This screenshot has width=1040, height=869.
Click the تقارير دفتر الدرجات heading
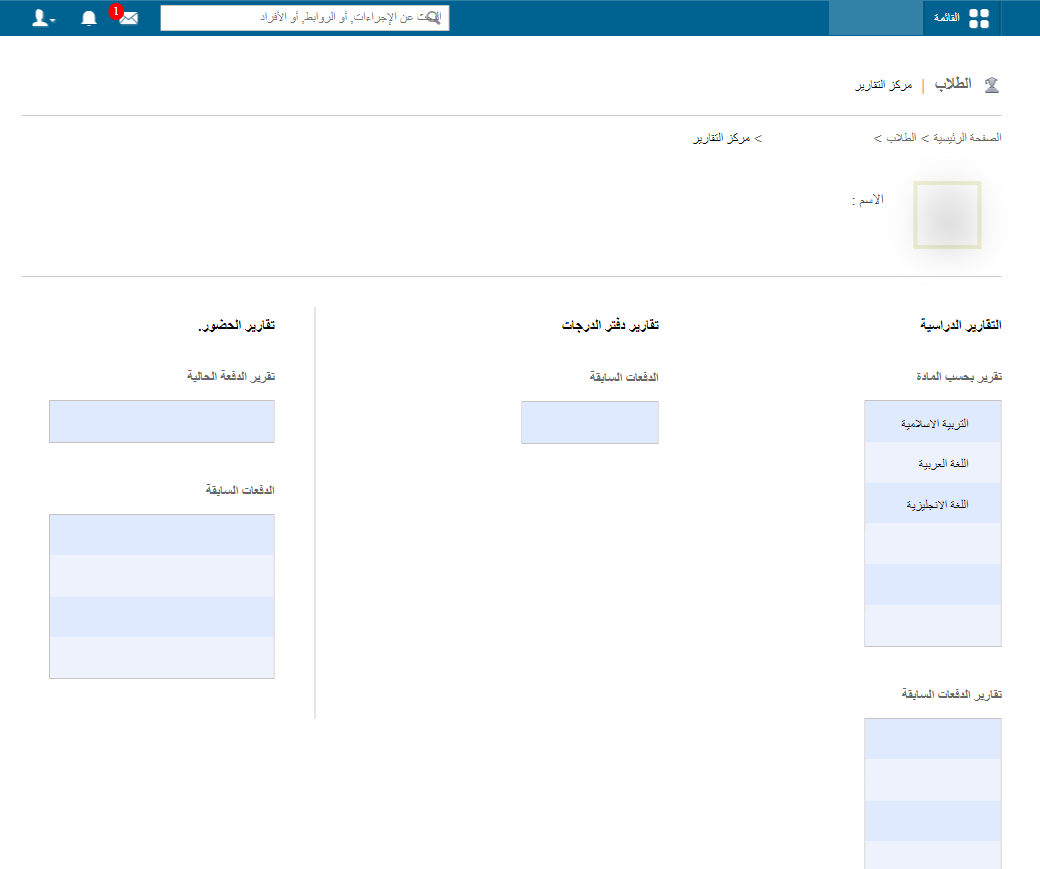coord(610,324)
